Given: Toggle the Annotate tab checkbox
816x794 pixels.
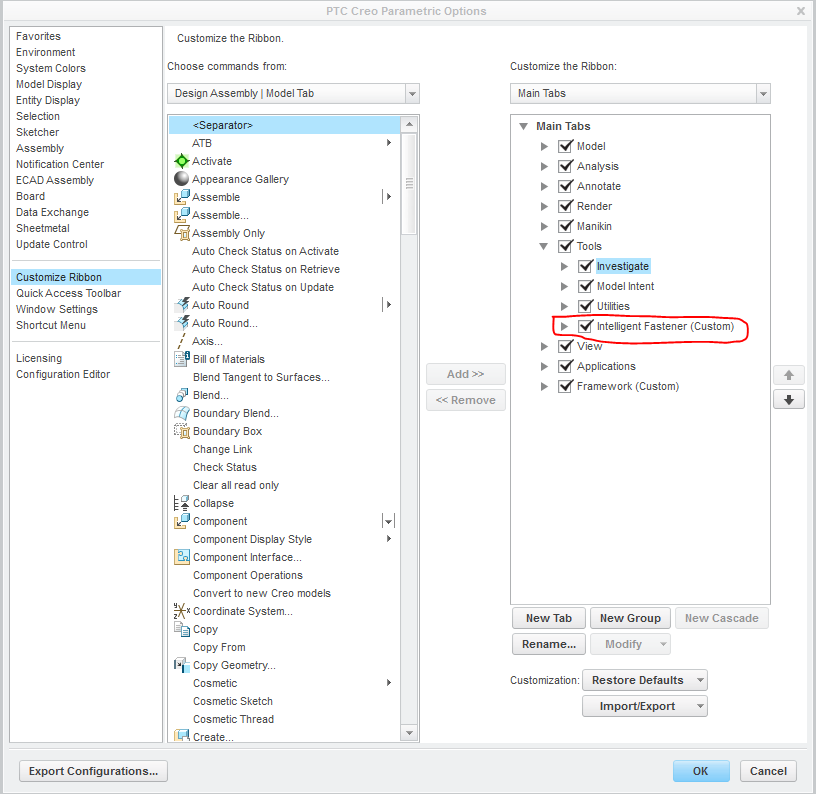Looking at the screenshot, I should click(x=565, y=186).
